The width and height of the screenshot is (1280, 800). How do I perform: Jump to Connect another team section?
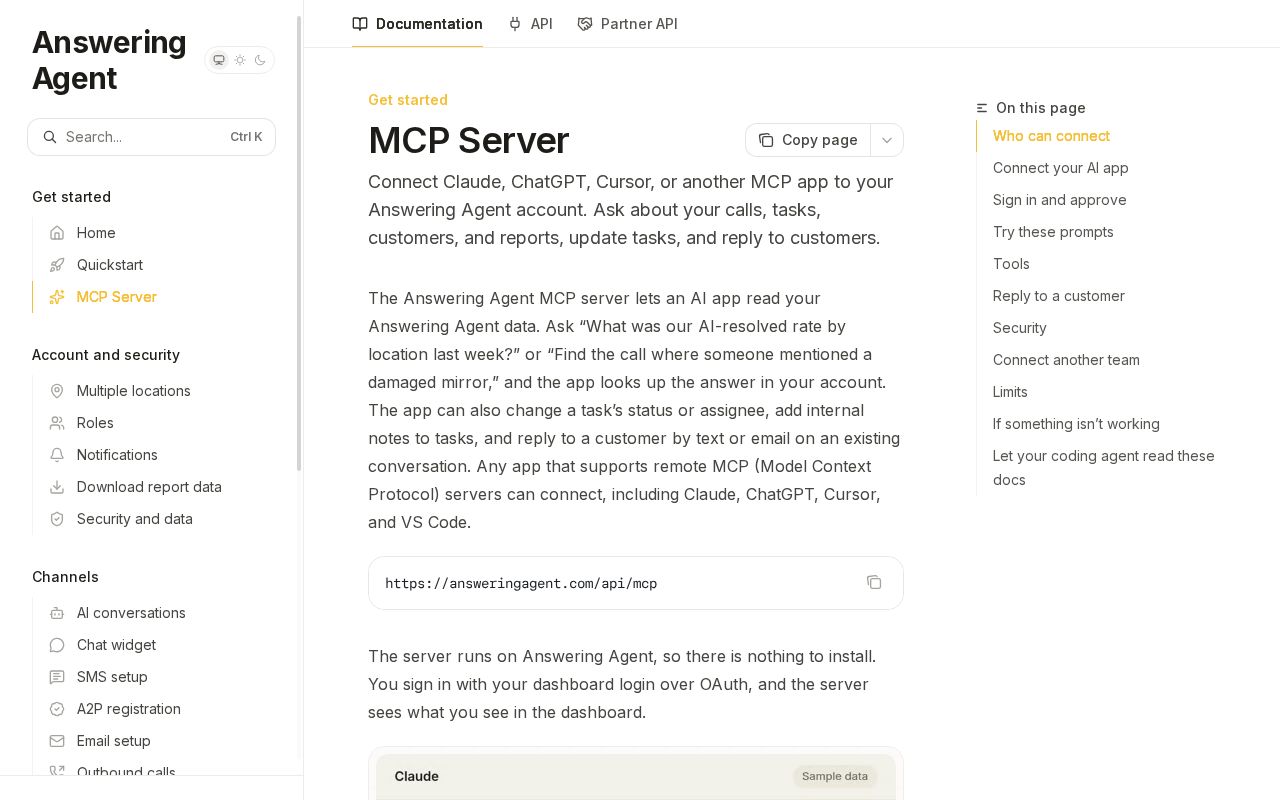pyautogui.click(x=1066, y=360)
